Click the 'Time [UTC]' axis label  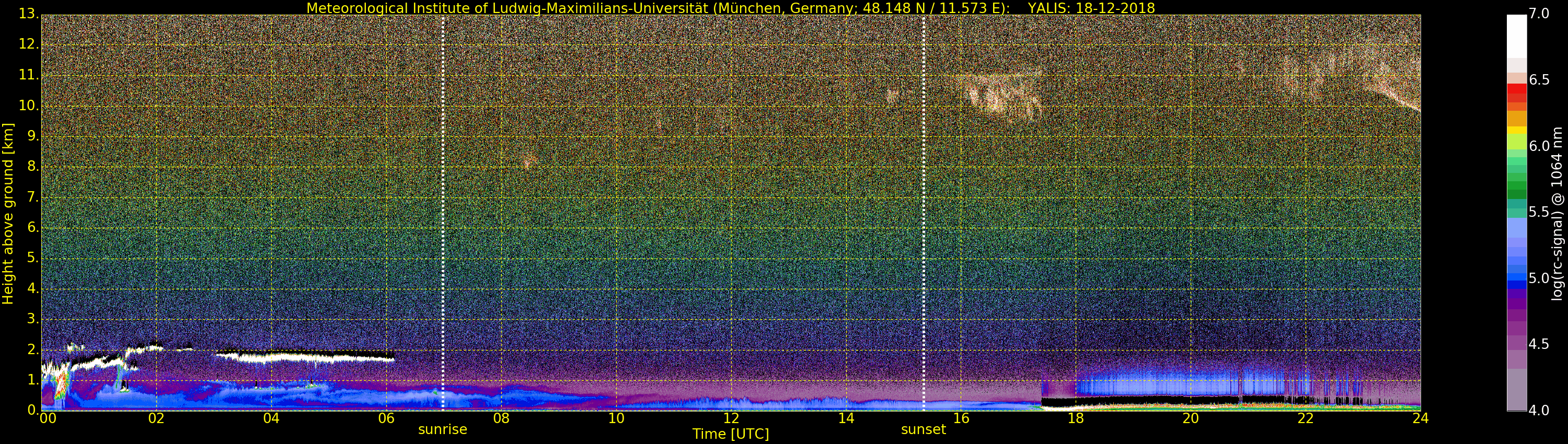pyautogui.click(x=731, y=434)
